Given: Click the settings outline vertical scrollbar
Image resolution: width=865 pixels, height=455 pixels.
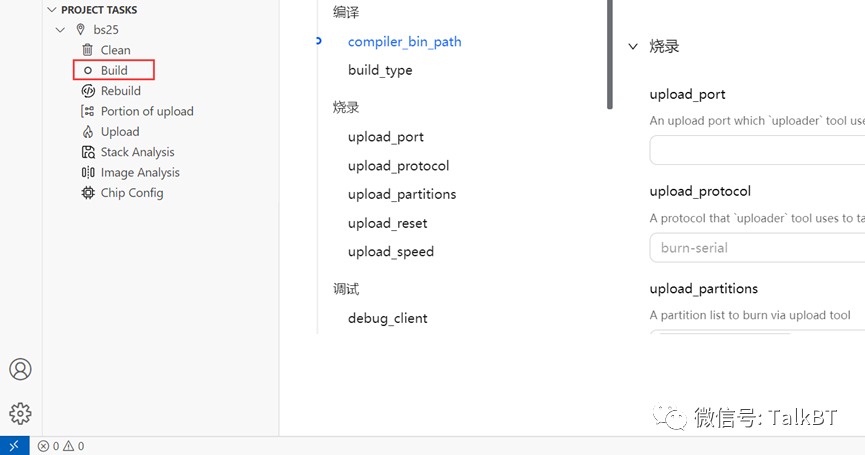Looking at the screenshot, I should pyautogui.click(x=610, y=55).
